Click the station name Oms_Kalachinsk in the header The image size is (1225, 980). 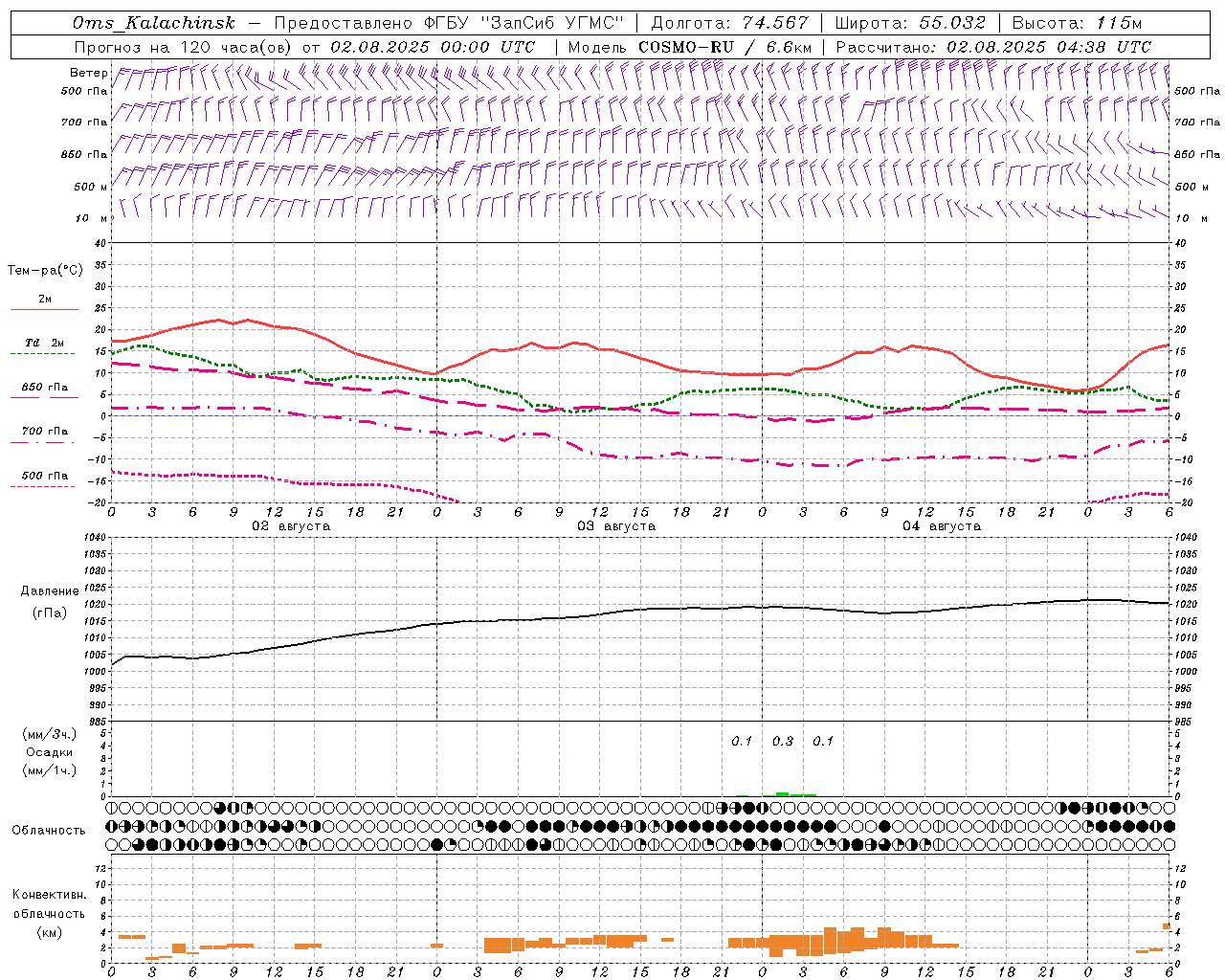click(153, 23)
